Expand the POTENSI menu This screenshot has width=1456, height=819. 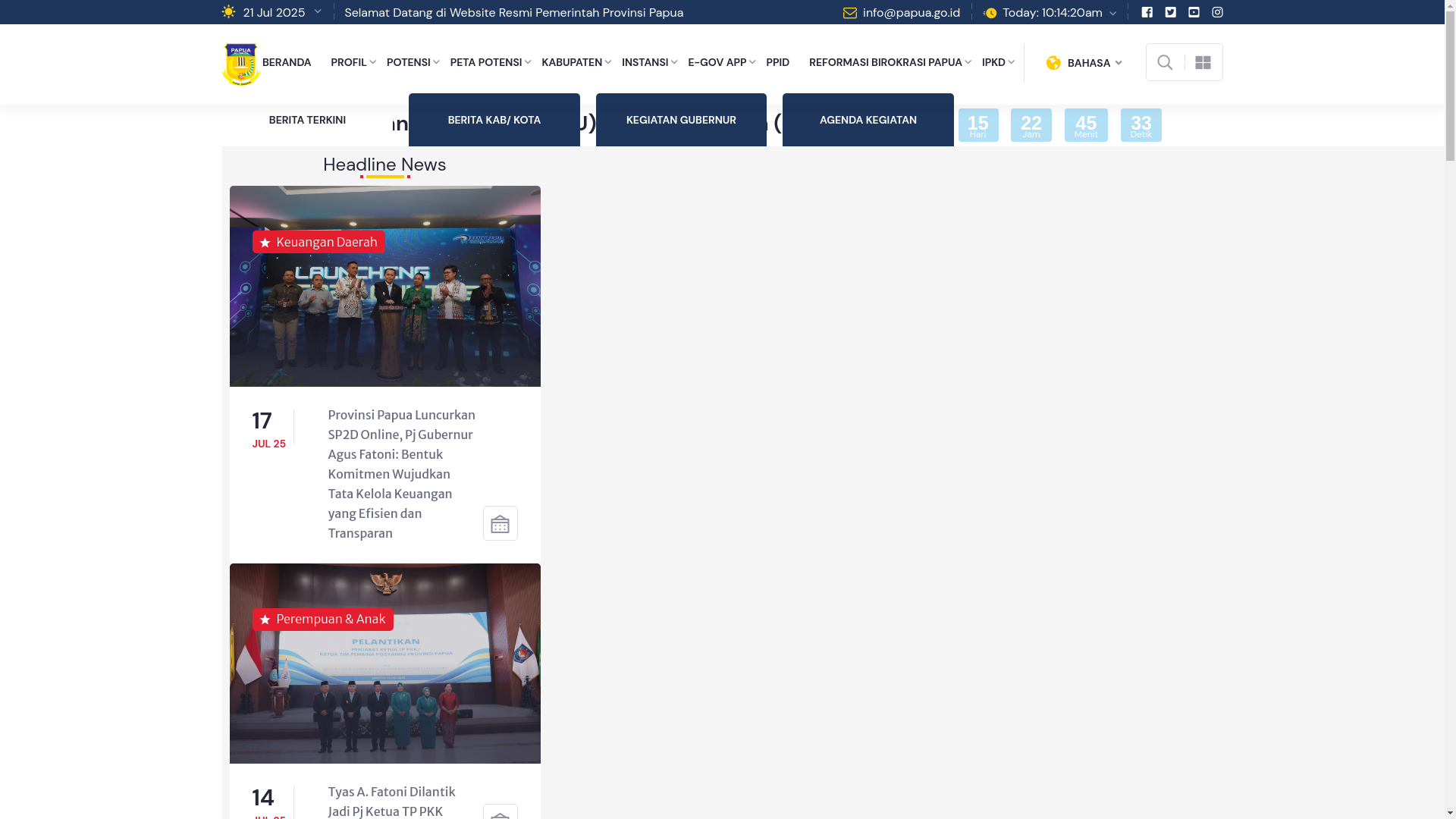pyautogui.click(x=413, y=62)
